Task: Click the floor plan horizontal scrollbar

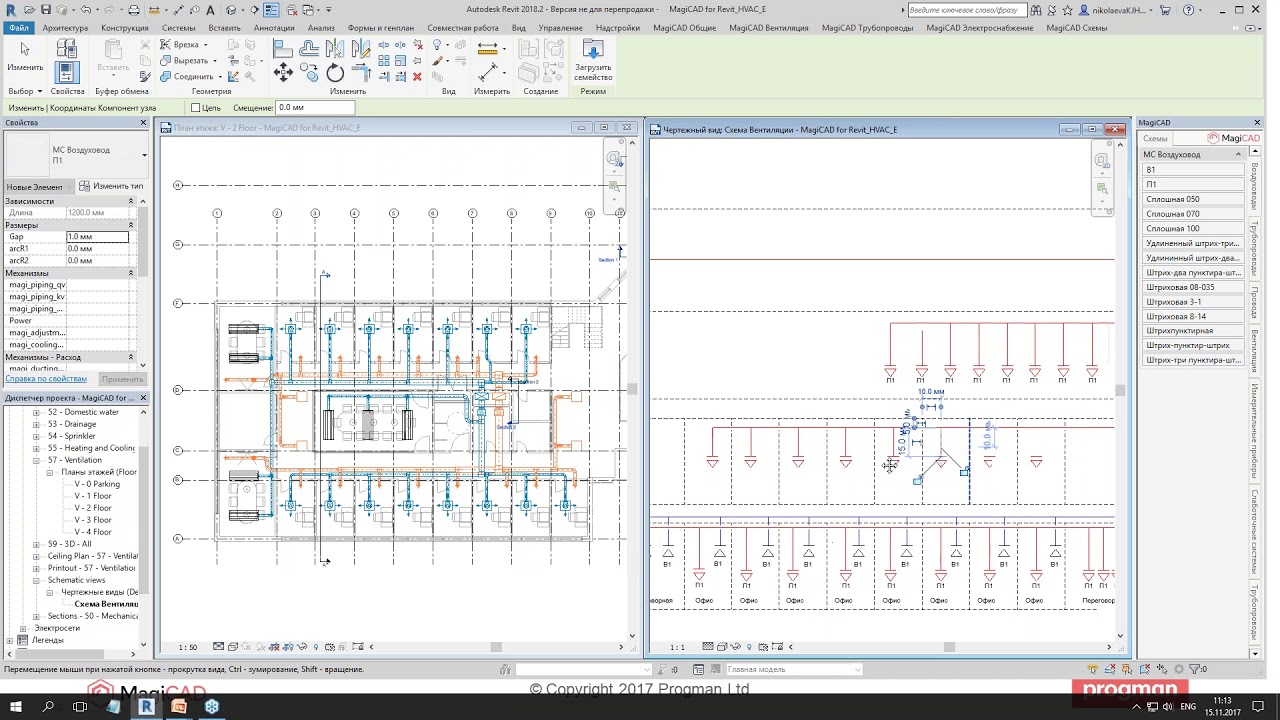Action: (496, 647)
